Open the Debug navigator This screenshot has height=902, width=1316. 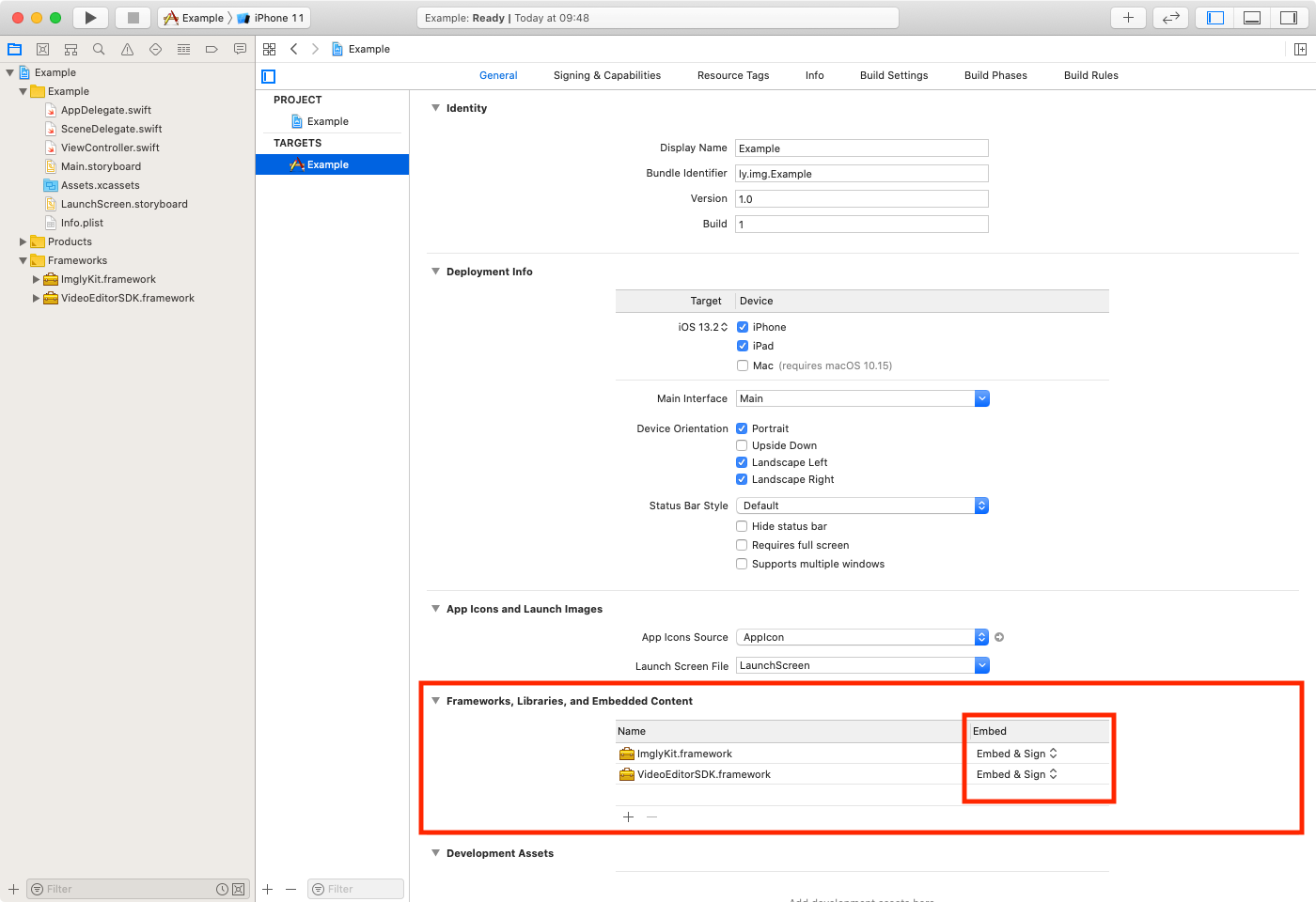point(183,49)
